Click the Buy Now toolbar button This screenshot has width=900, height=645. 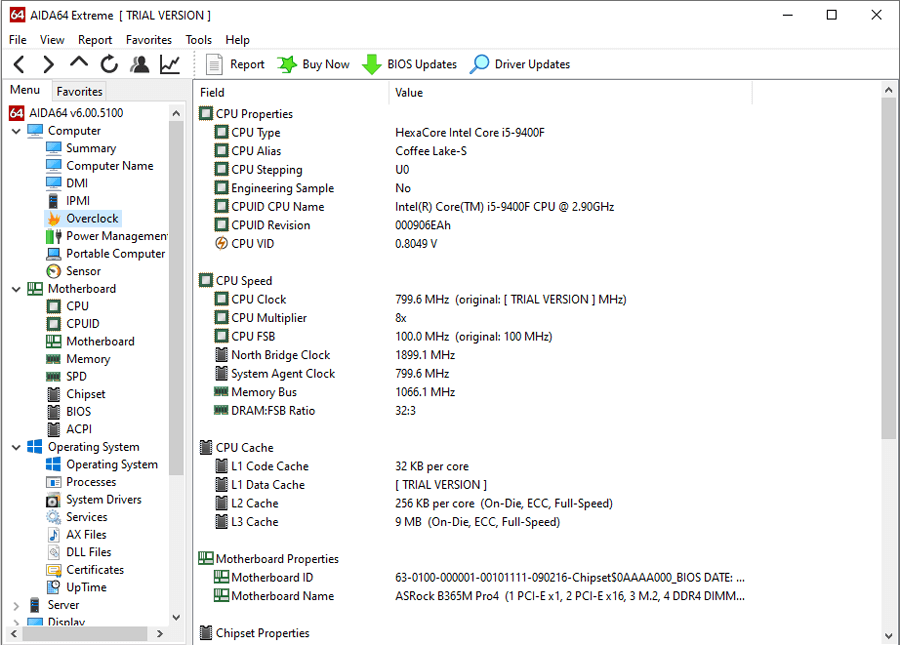(313, 64)
